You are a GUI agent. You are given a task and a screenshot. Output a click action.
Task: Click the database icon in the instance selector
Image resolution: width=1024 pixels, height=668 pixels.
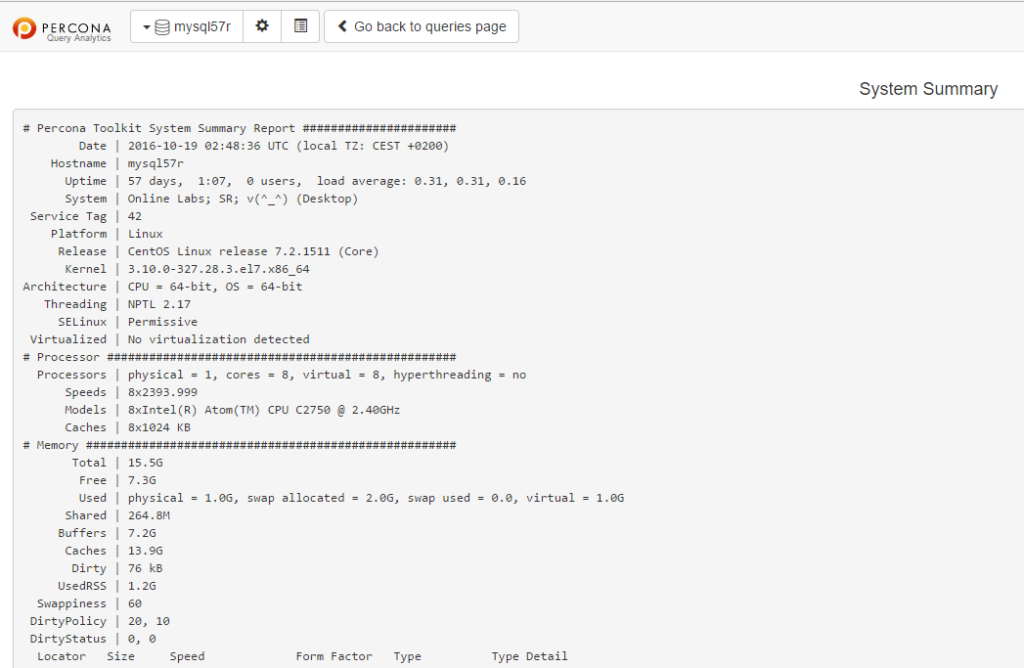coord(162,26)
